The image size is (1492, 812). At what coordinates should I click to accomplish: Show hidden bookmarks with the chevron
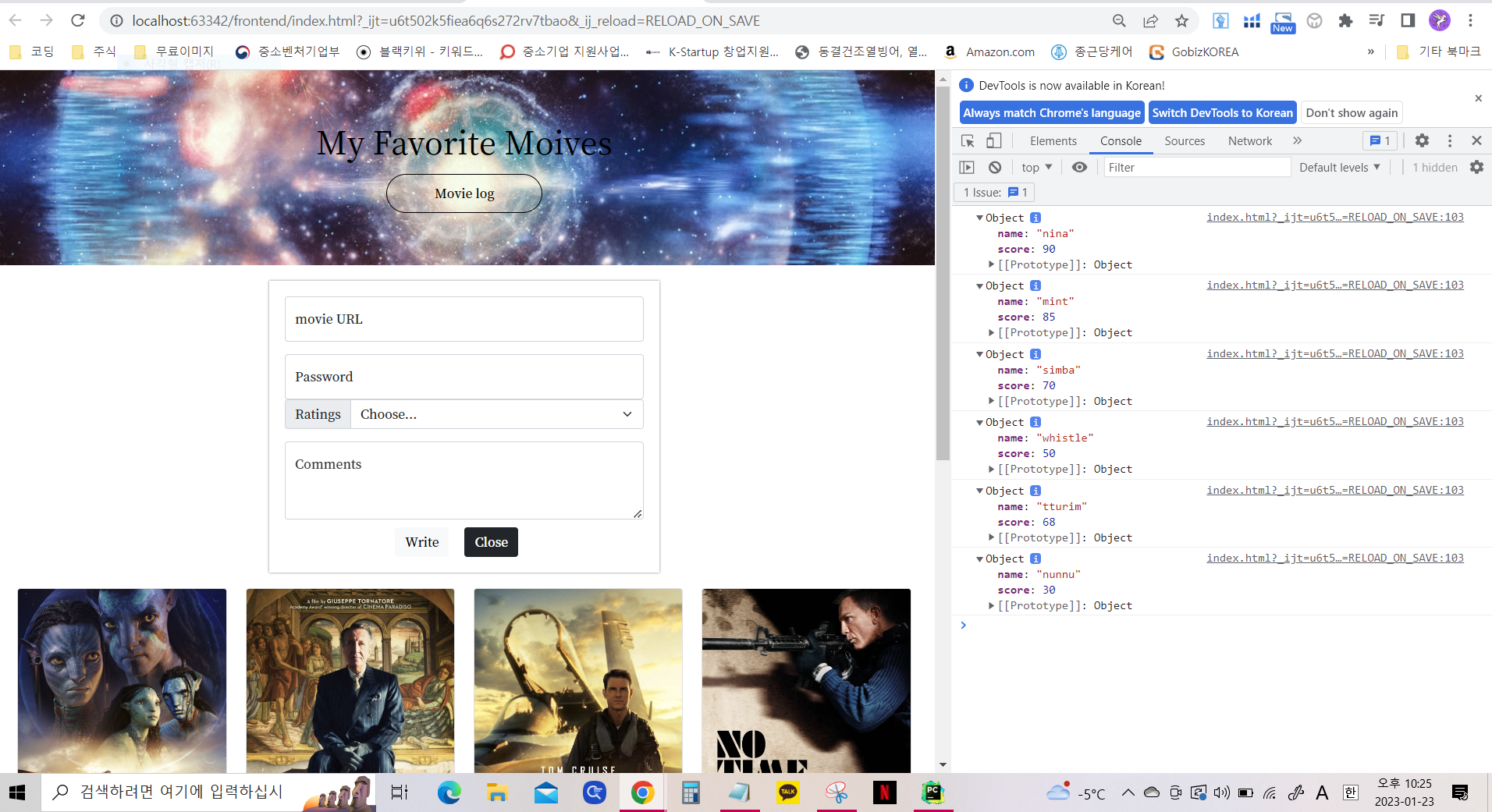pos(1370,51)
